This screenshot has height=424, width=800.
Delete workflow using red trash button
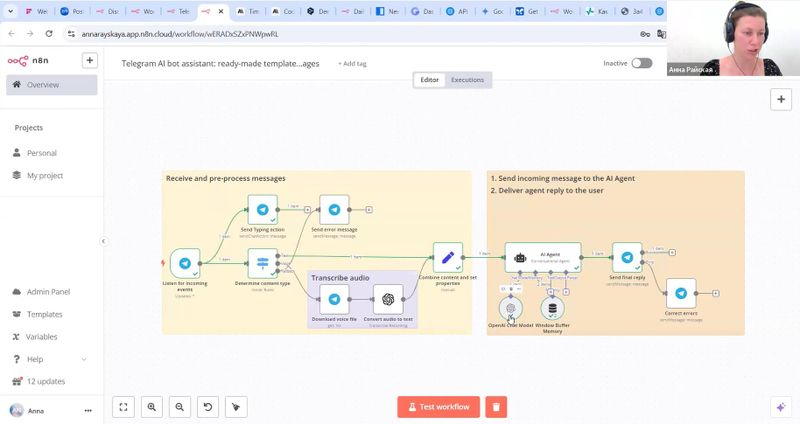click(x=497, y=407)
